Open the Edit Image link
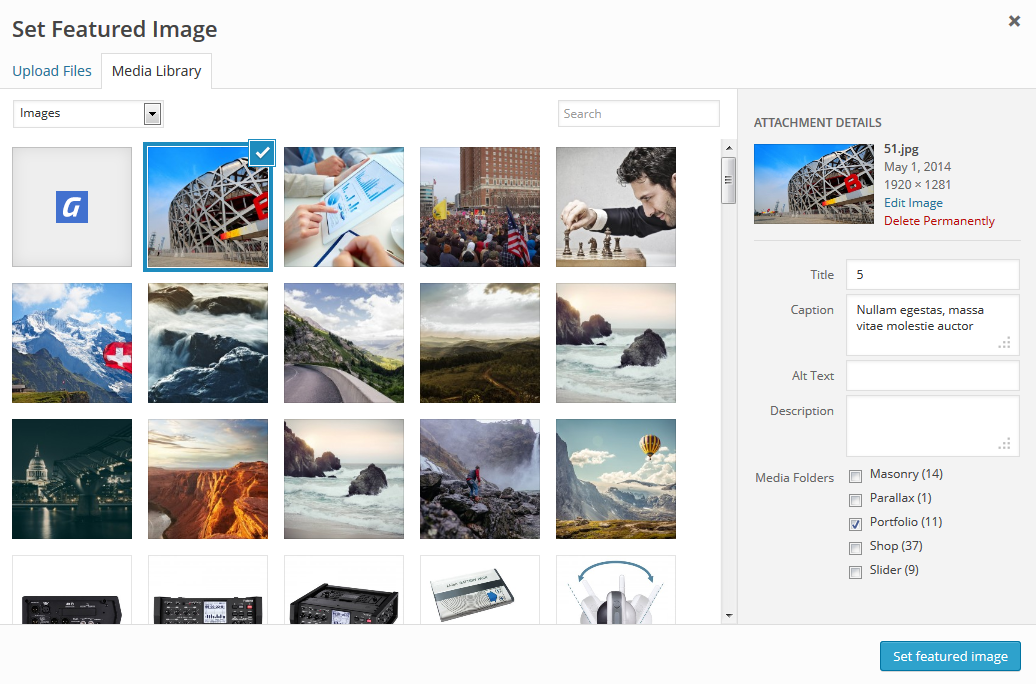 913,203
